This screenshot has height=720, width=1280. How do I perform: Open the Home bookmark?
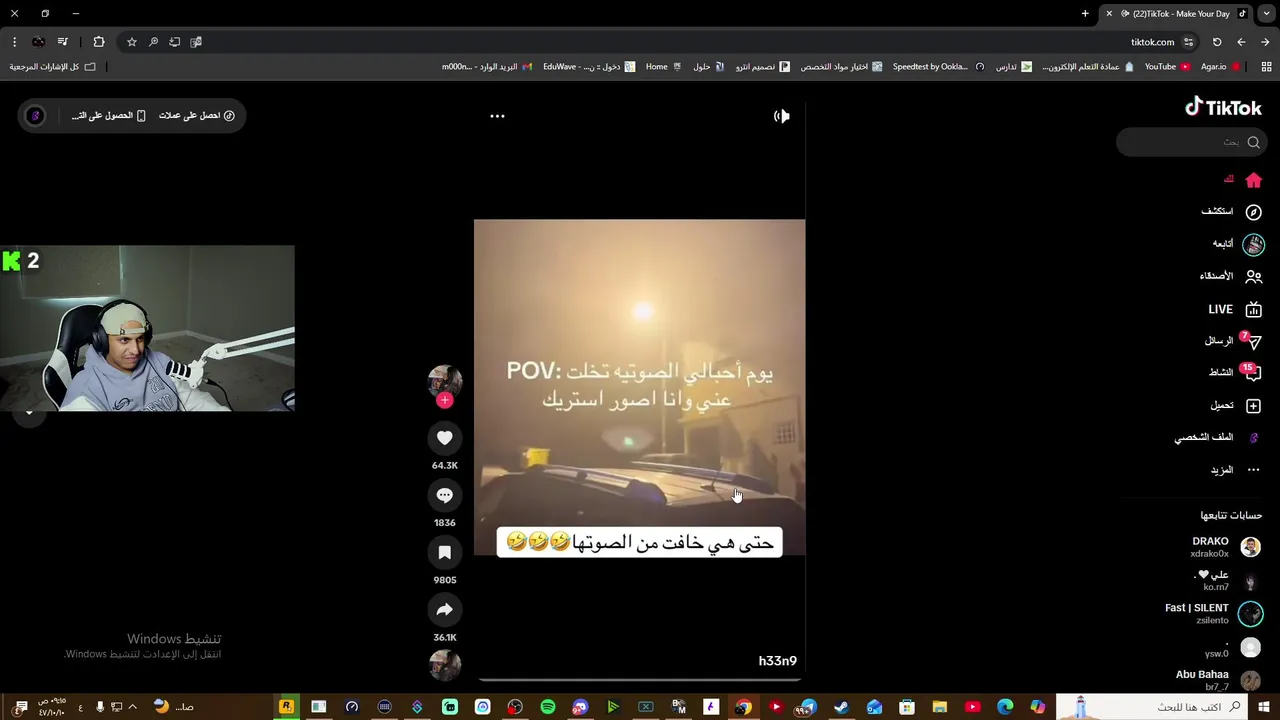click(663, 67)
